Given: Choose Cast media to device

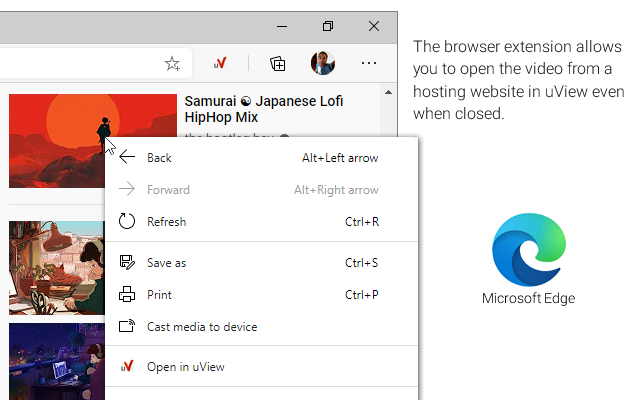Looking at the screenshot, I should click(202, 327).
